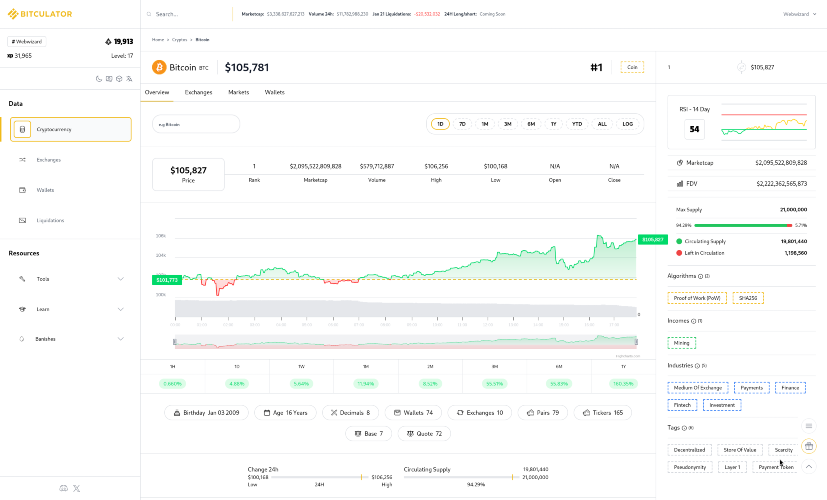Click the info icon next to Tags
The image size is (827, 500).
684,428
